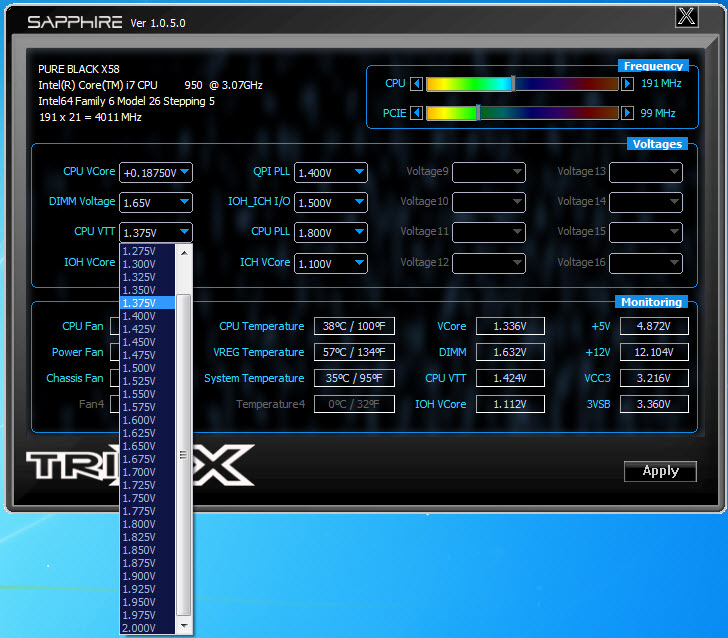
Task: Open the QPI PLL voltage dropdown
Action: coord(331,173)
